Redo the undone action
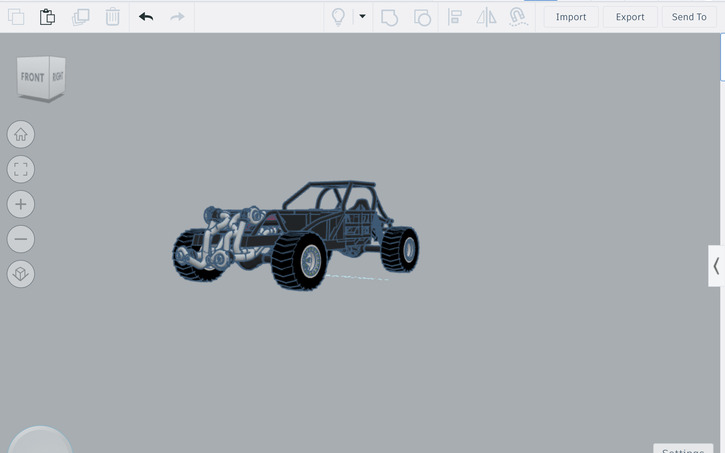This screenshot has height=453, width=725. pyautogui.click(x=177, y=17)
